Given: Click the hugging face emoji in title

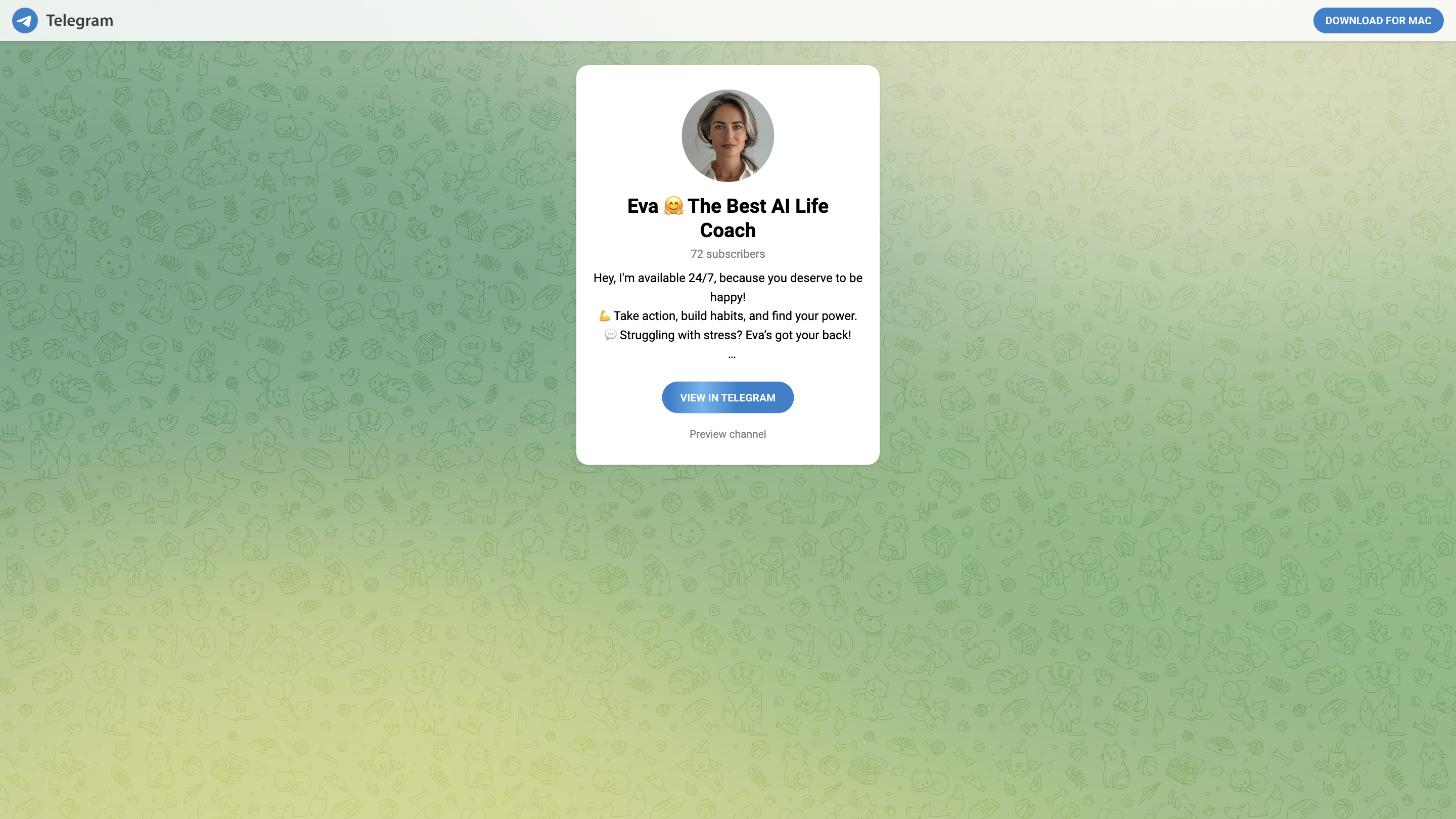Looking at the screenshot, I should pos(673,206).
